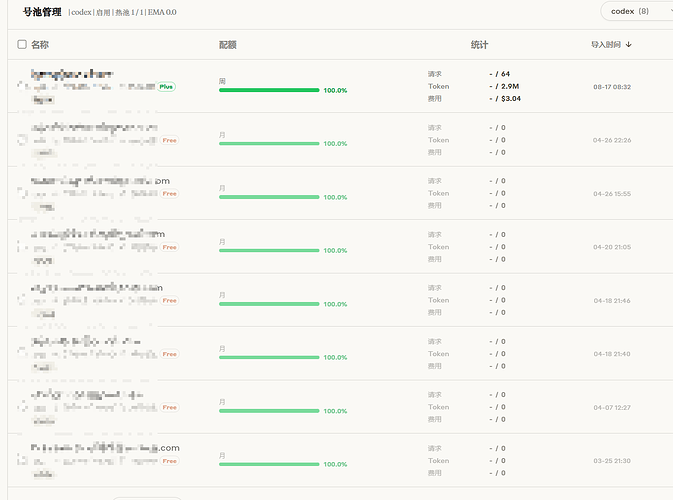
Task: Click the import time 04-07 12:27
Action: click(x=612, y=407)
